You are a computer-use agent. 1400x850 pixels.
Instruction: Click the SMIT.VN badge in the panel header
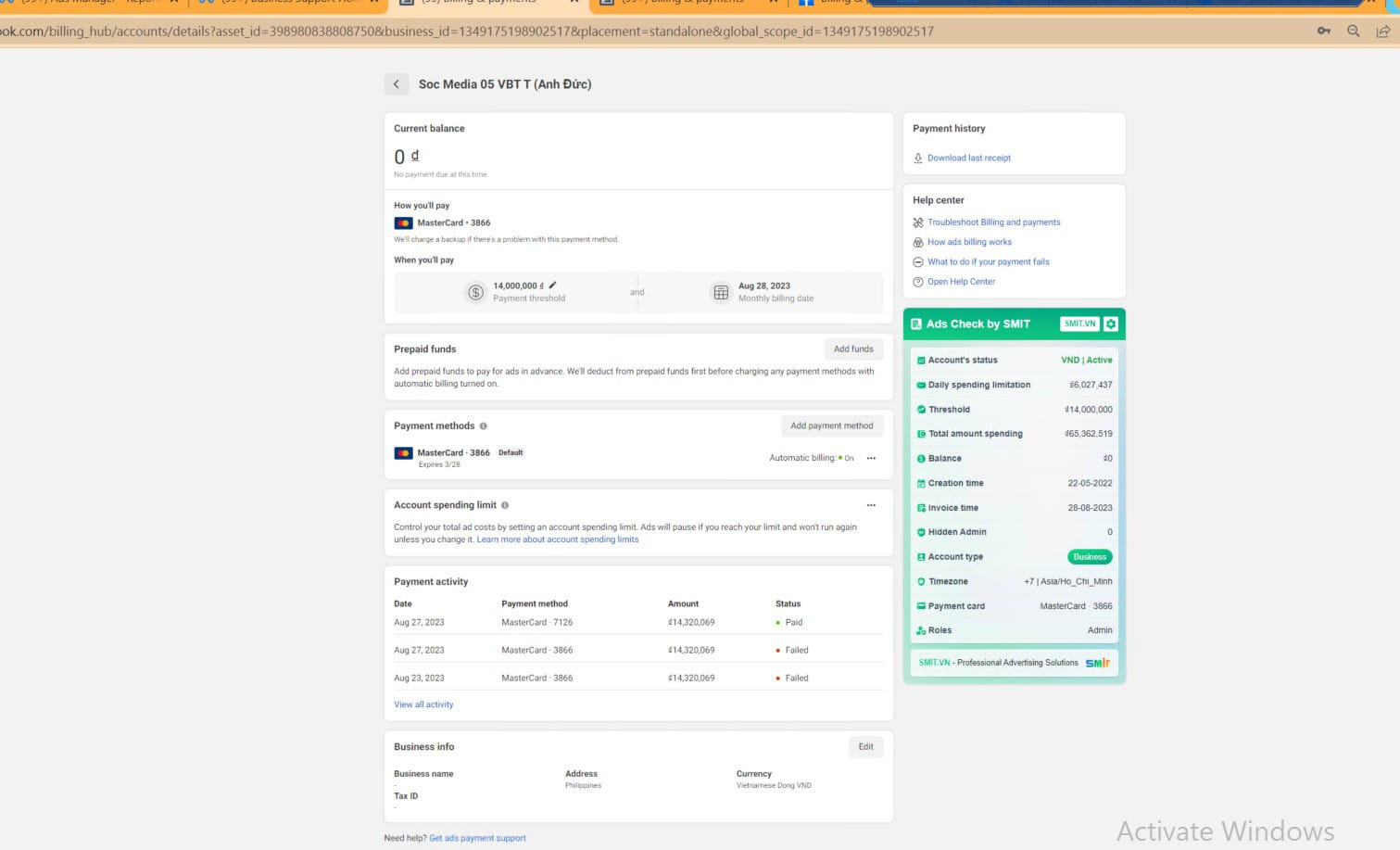(1079, 324)
